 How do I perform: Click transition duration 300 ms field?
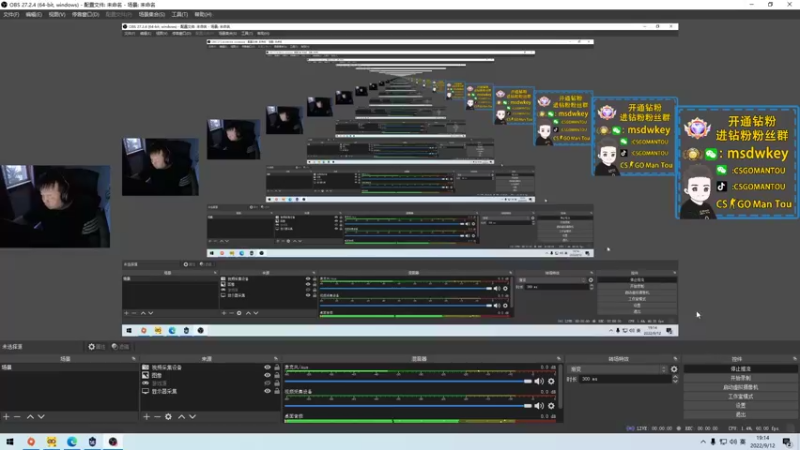(x=625, y=379)
